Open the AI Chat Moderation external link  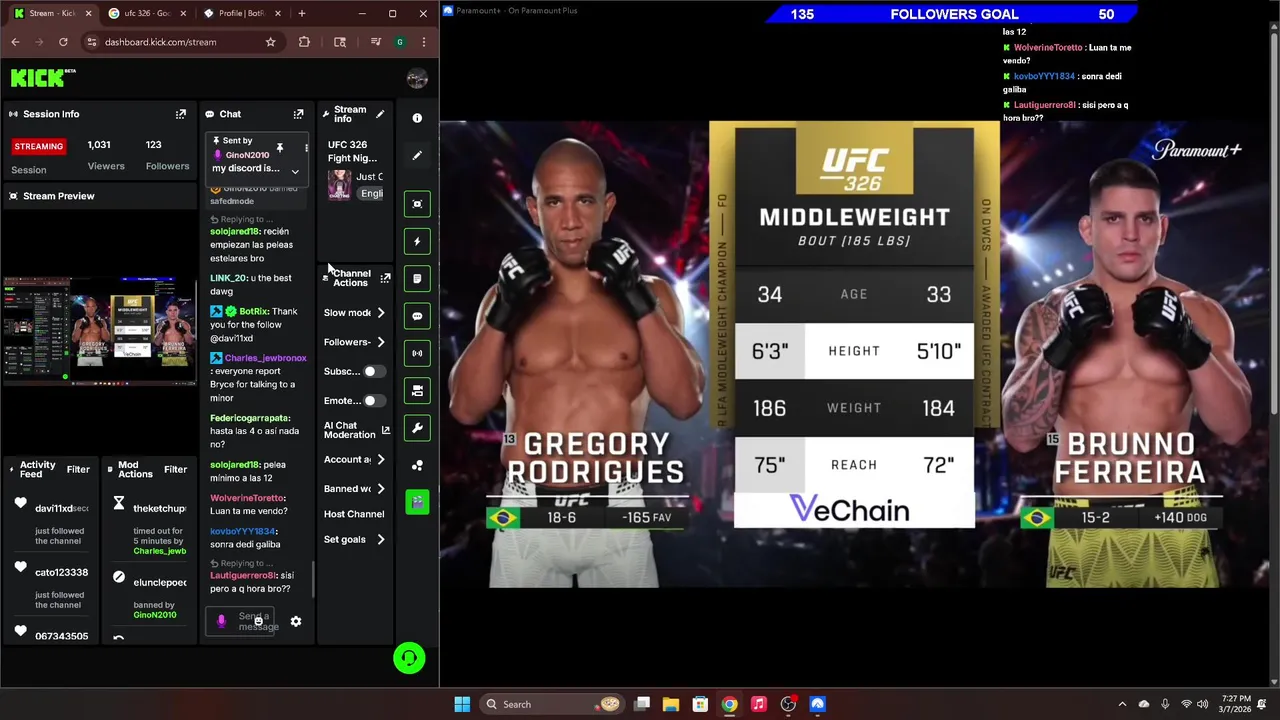(x=385, y=430)
